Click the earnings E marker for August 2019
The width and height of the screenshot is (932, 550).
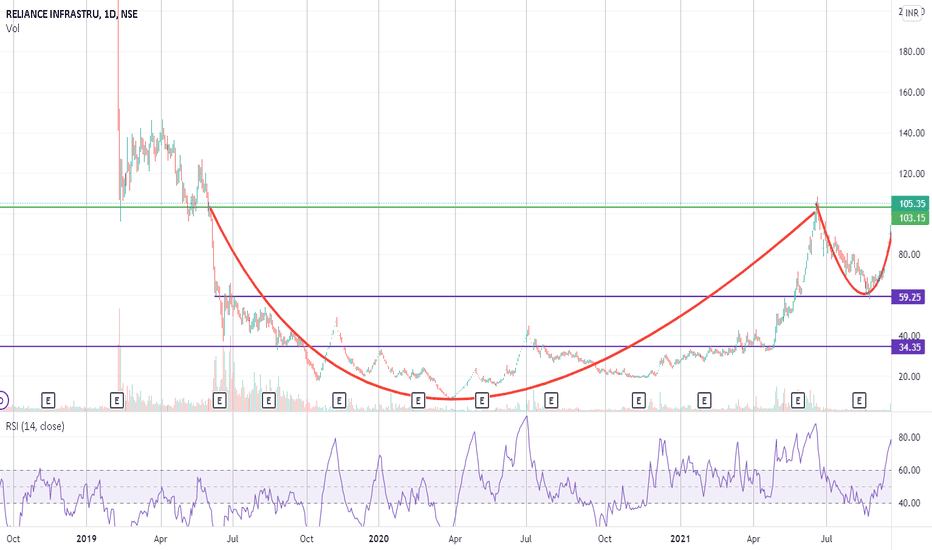[x=269, y=401]
